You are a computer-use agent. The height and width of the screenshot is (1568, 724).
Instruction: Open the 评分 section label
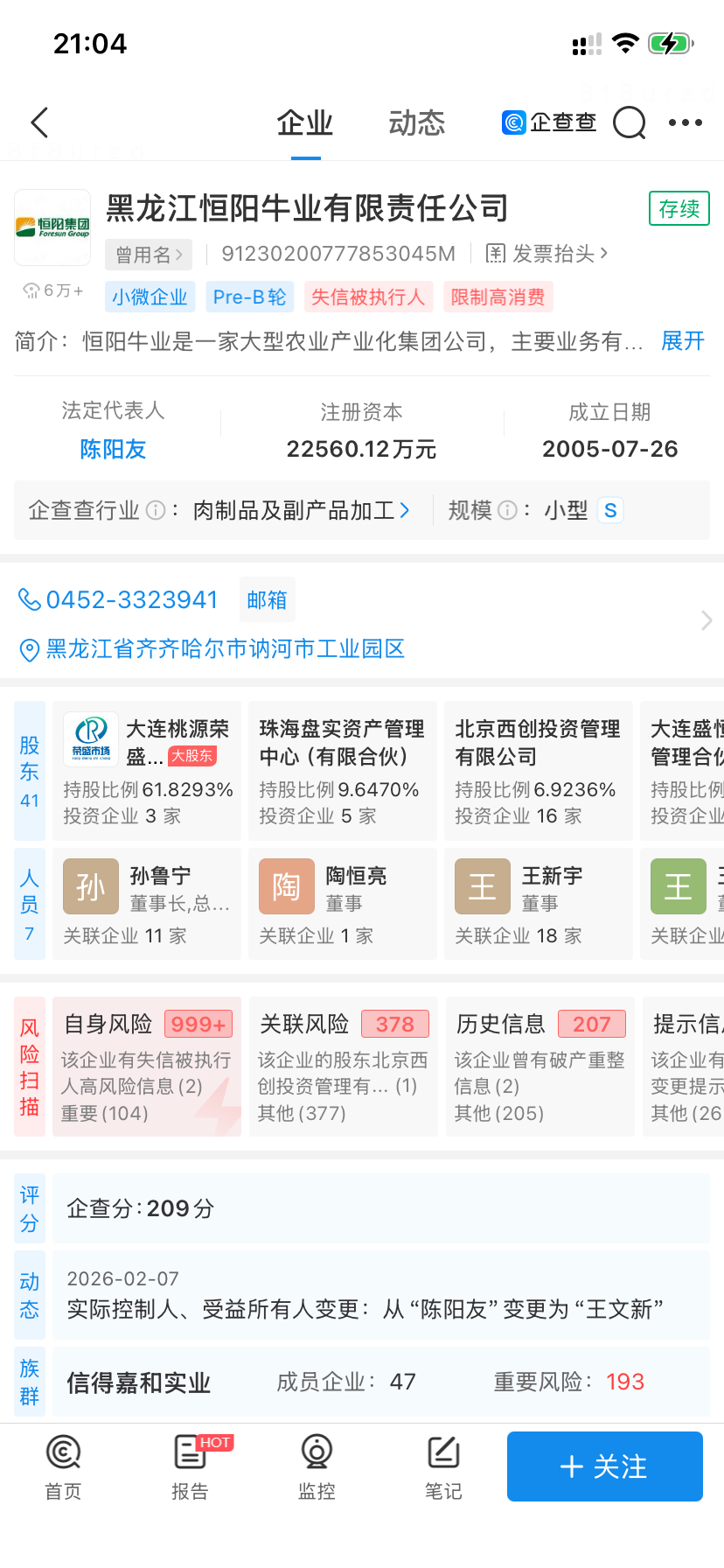point(30,1208)
